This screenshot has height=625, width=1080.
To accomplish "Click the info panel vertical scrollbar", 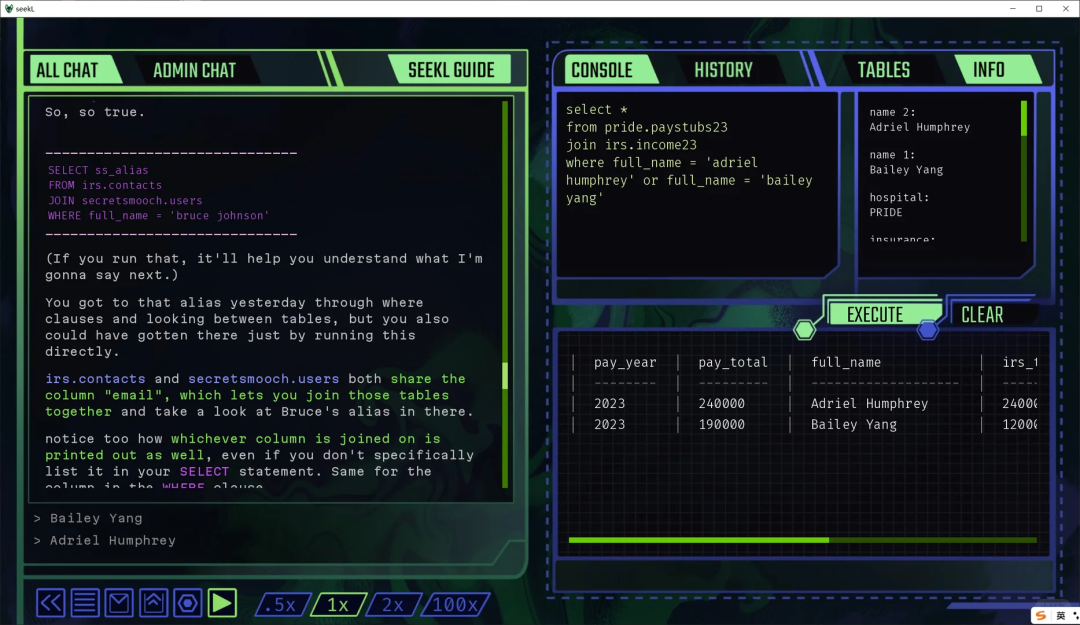I will tap(1024, 171).
